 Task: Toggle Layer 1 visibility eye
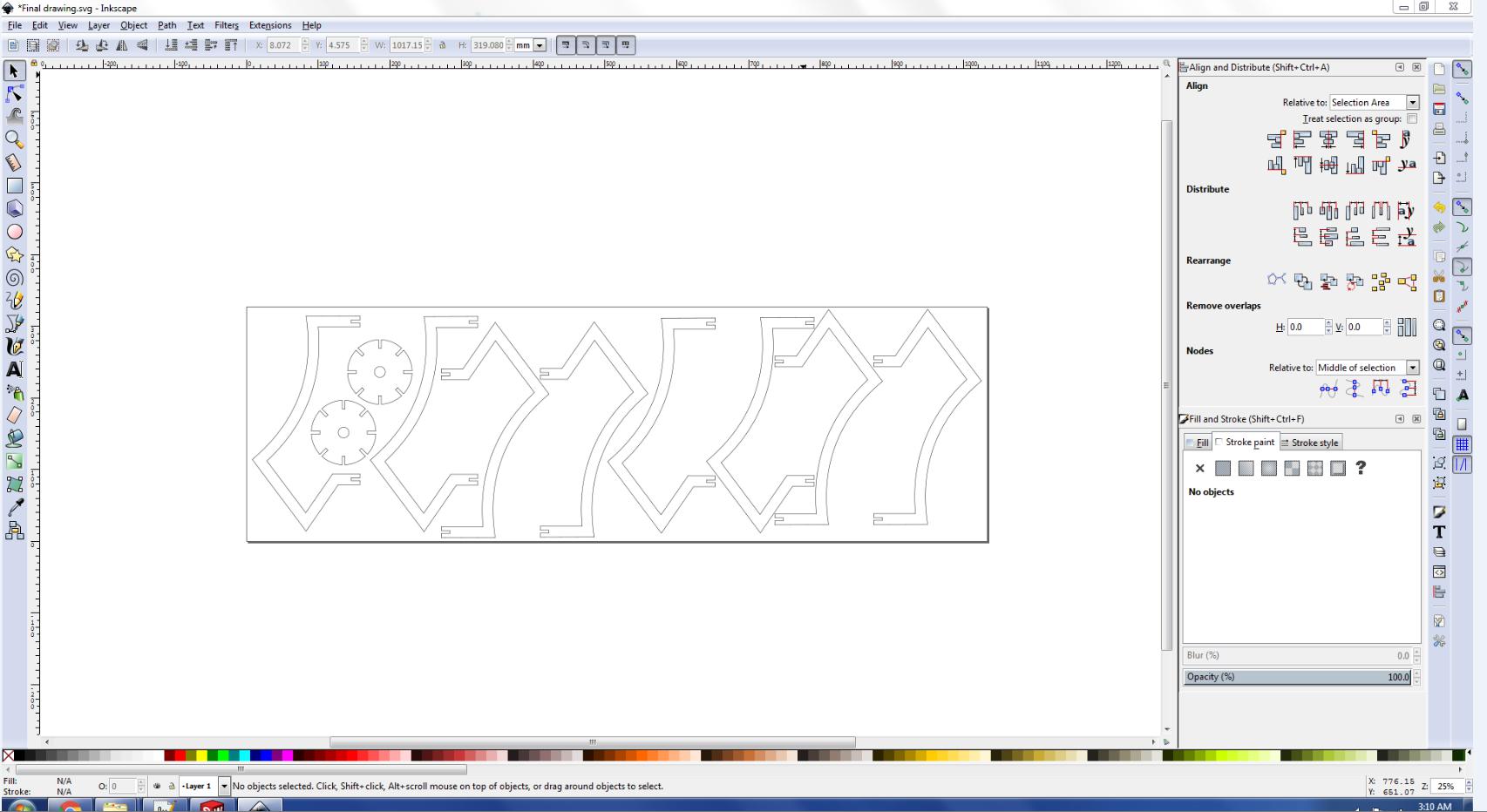tap(157, 786)
